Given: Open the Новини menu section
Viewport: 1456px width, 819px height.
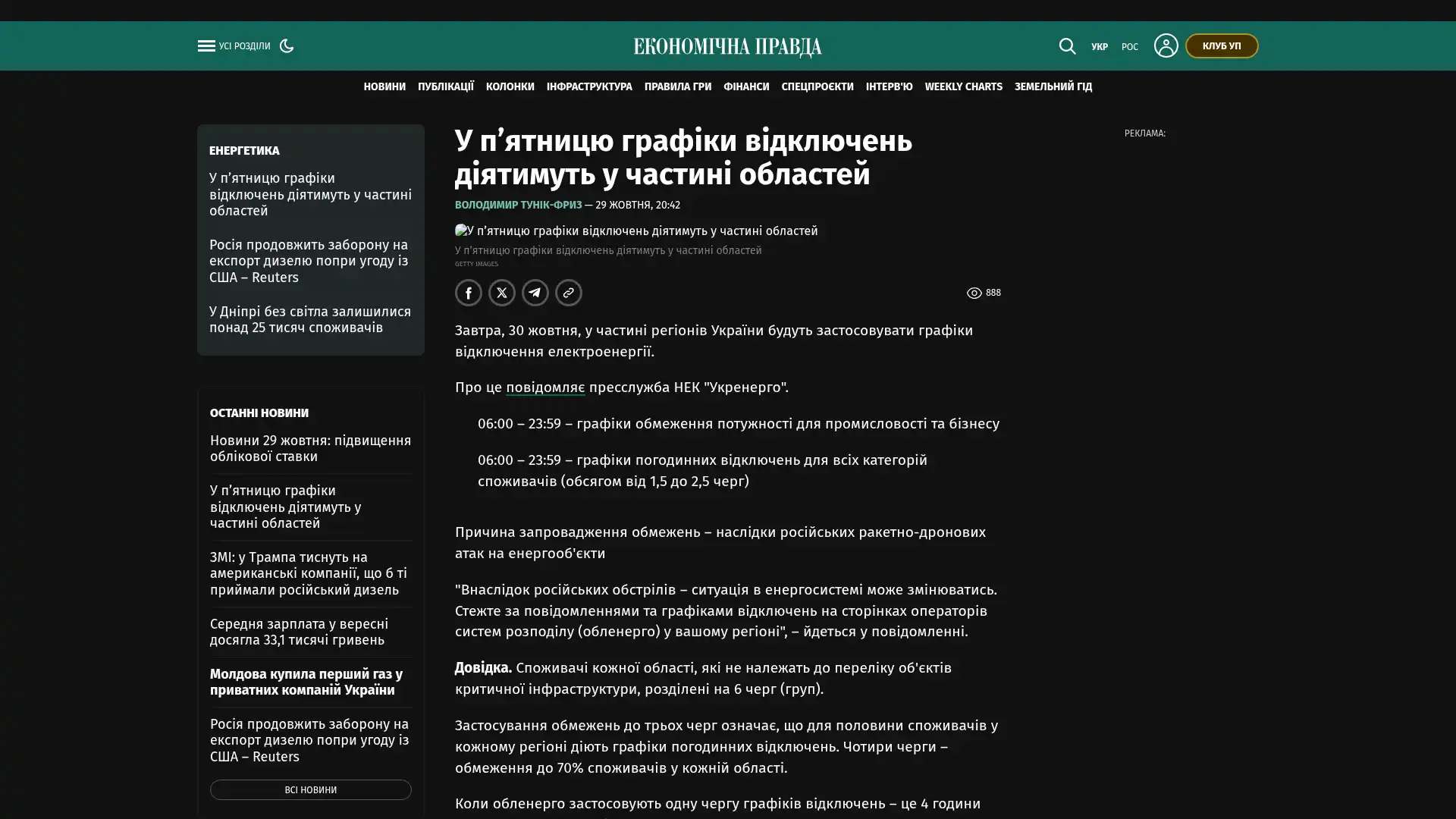Looking at the screenshot, I should (x=384, y=87).
